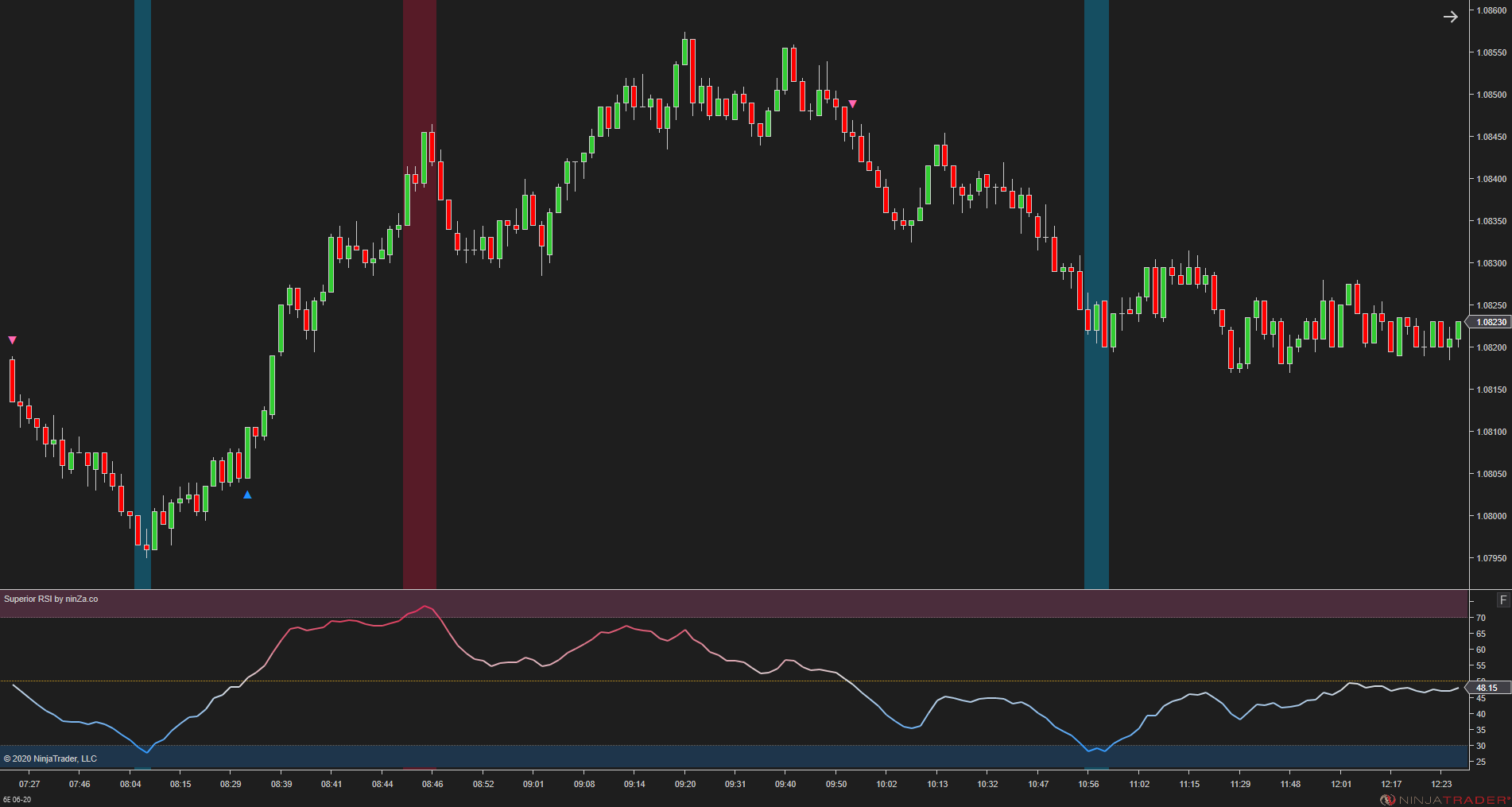Click the right arrow navigation icon top right
Viewport: 1512px width, 807px height.
[x=1451, y=15]
